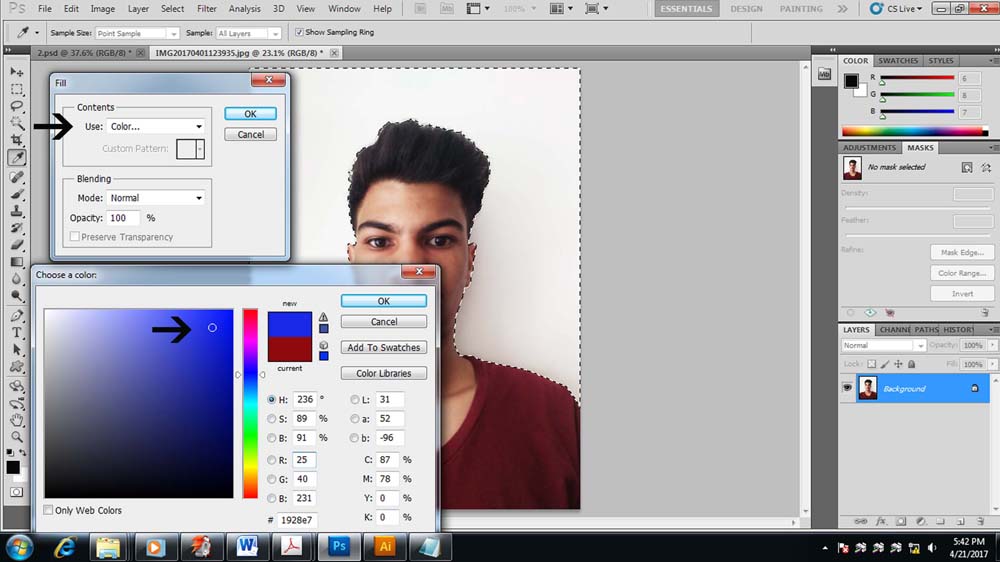Select the Path Selection tool

pyautogui.click(x=17, y=350)
